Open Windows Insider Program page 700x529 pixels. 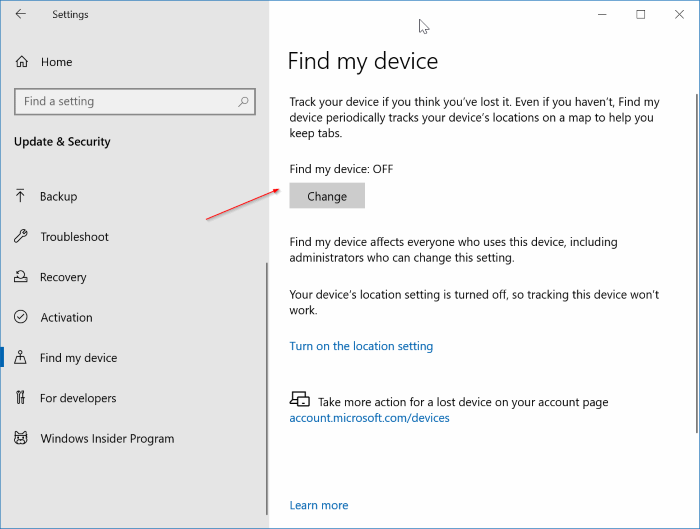107,439
